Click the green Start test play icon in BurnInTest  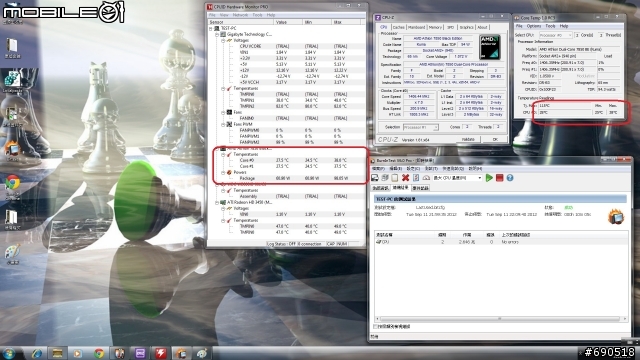(x=489, y=178)
